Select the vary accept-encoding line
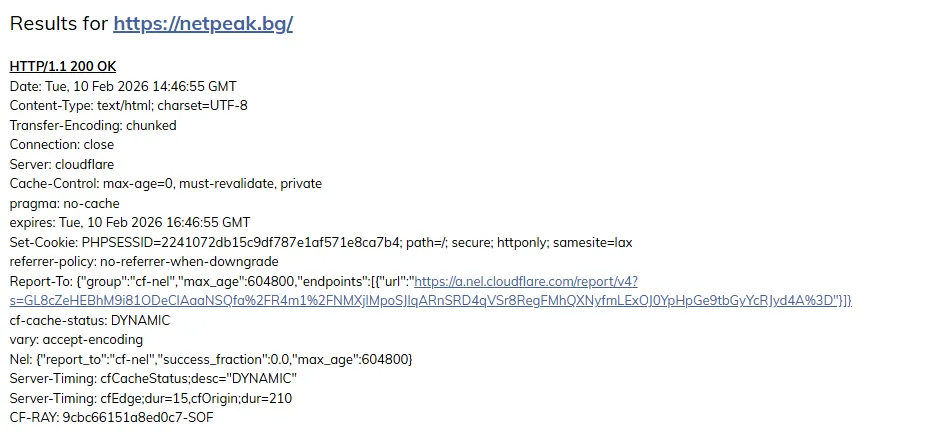The width and height of the screenshot is (935, 437). coord(76,339)
